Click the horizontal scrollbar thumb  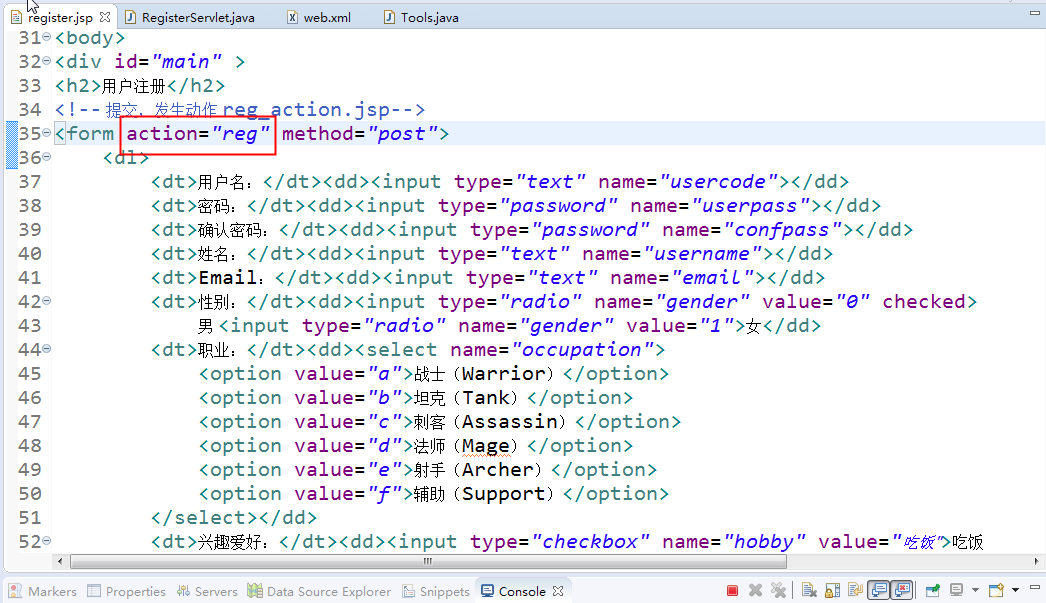tap(428, 561)
